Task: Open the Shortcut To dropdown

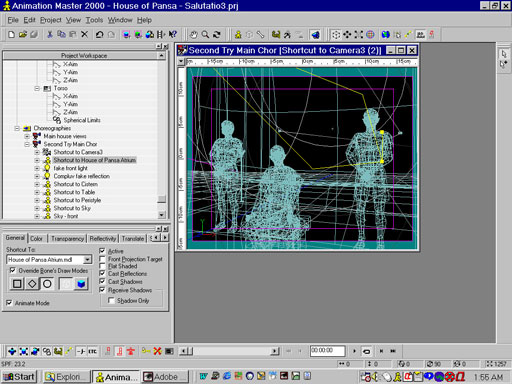Action: pyautogui.click(x=87, y=259)
